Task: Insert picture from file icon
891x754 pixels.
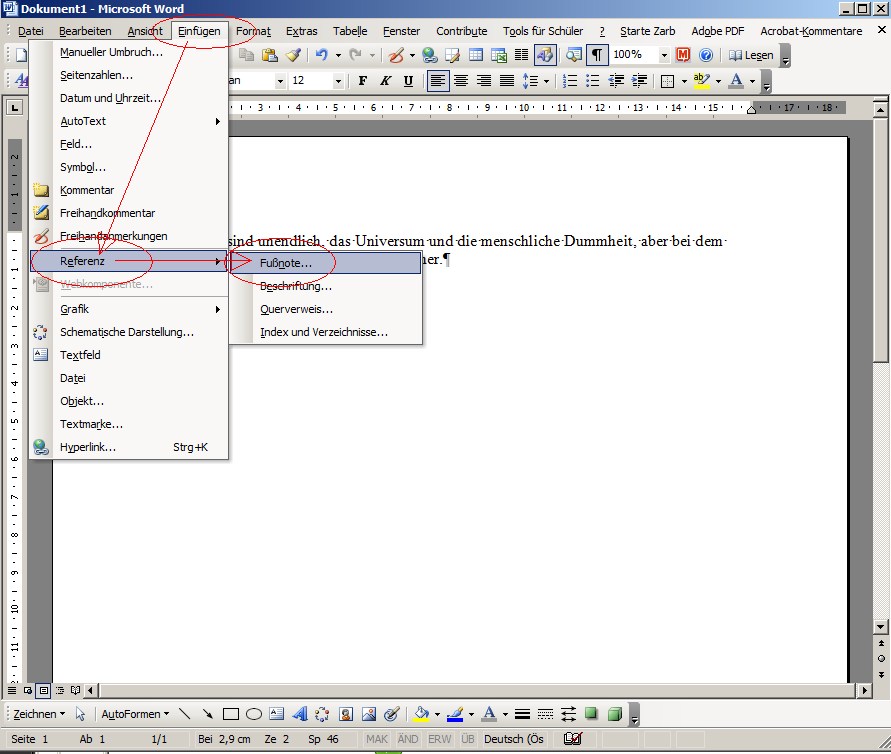Action: [369, 714]
